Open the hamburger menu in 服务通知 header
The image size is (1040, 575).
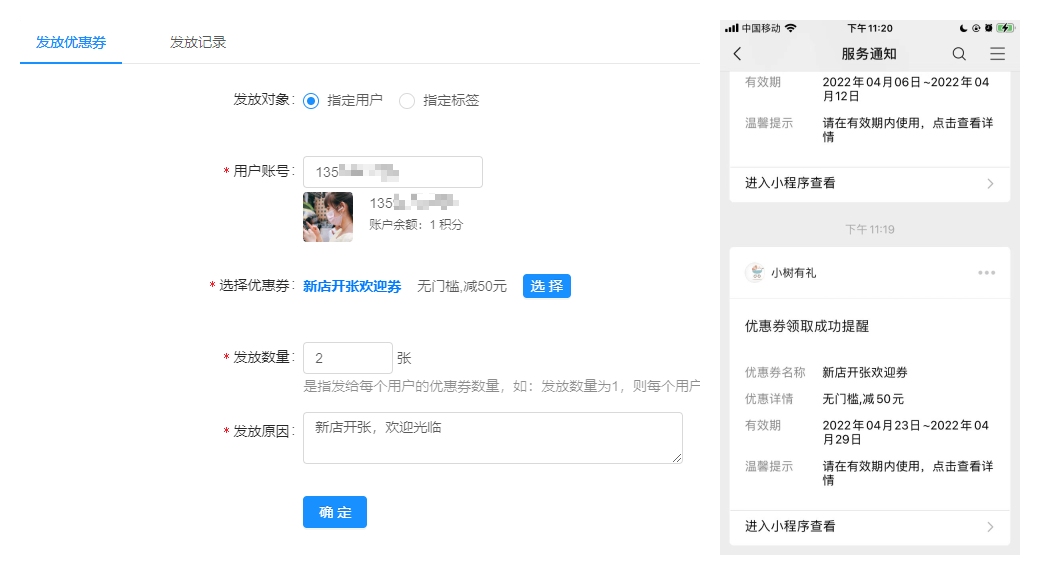pyautogui.click(x=997, y=54)
